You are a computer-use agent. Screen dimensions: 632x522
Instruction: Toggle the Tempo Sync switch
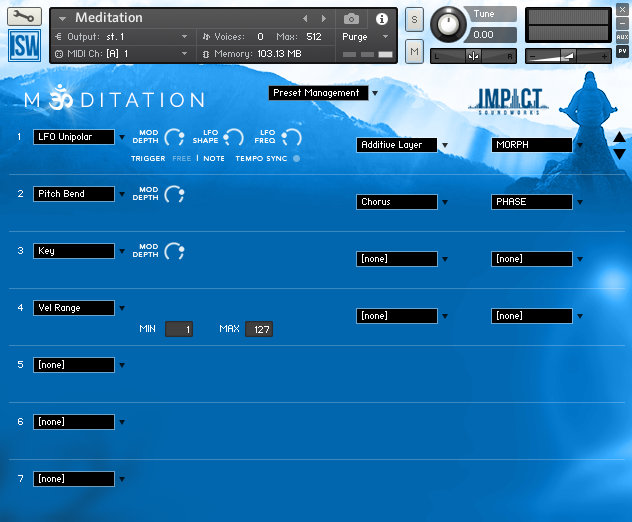tap(296, 158)
